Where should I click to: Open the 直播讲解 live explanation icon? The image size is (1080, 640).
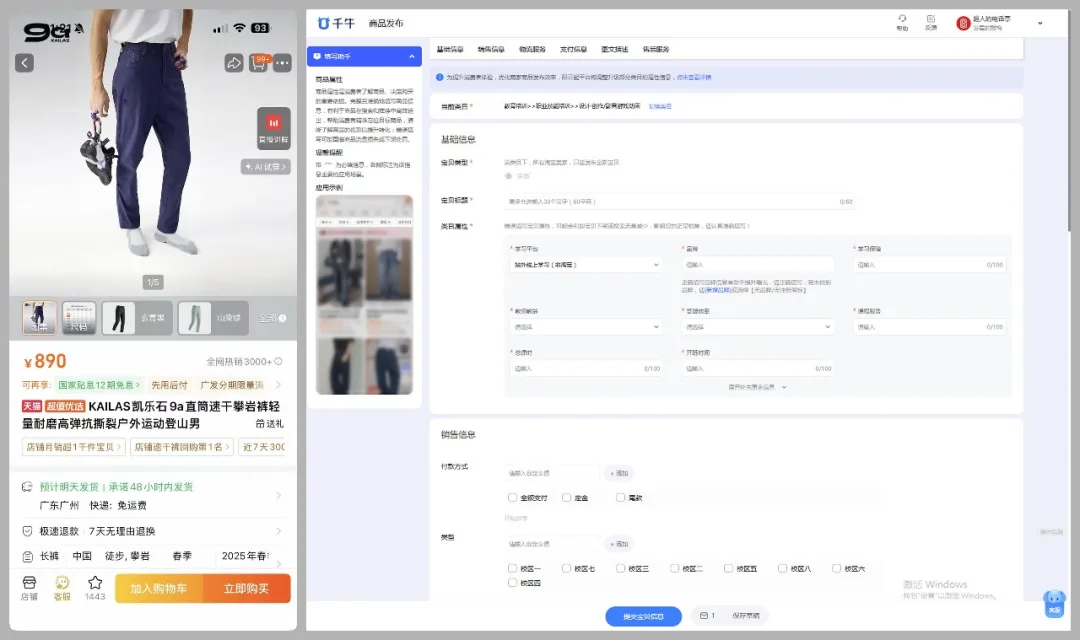point(274,128)
